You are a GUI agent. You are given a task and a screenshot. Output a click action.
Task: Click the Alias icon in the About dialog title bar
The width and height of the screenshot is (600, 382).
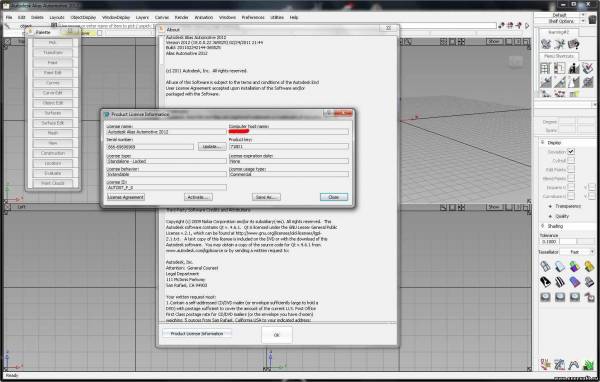[162, 29]
